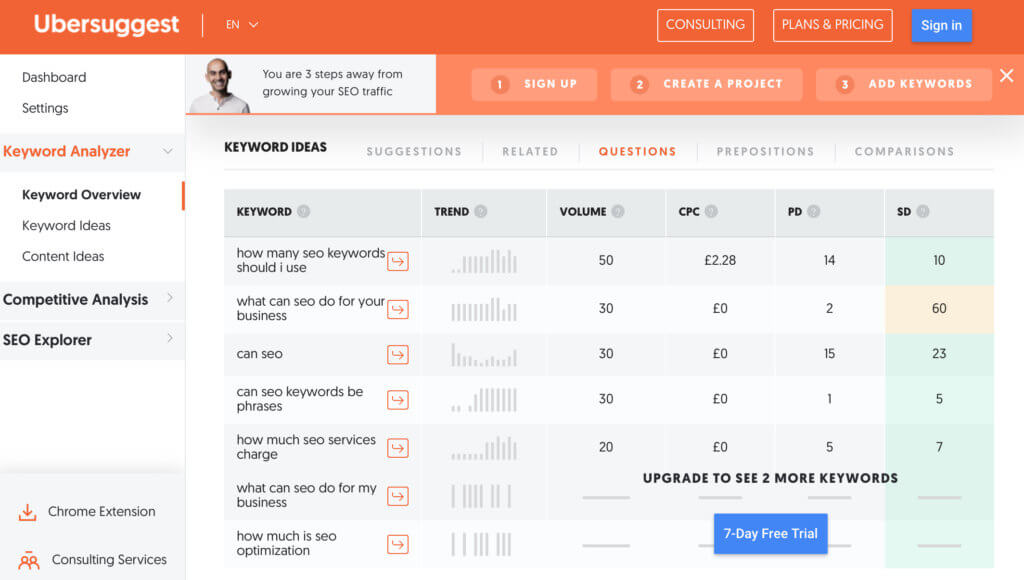The image size is (1024, 580).
Task: Click the help icon beside CPC header
Action: [x=711, y=212]
